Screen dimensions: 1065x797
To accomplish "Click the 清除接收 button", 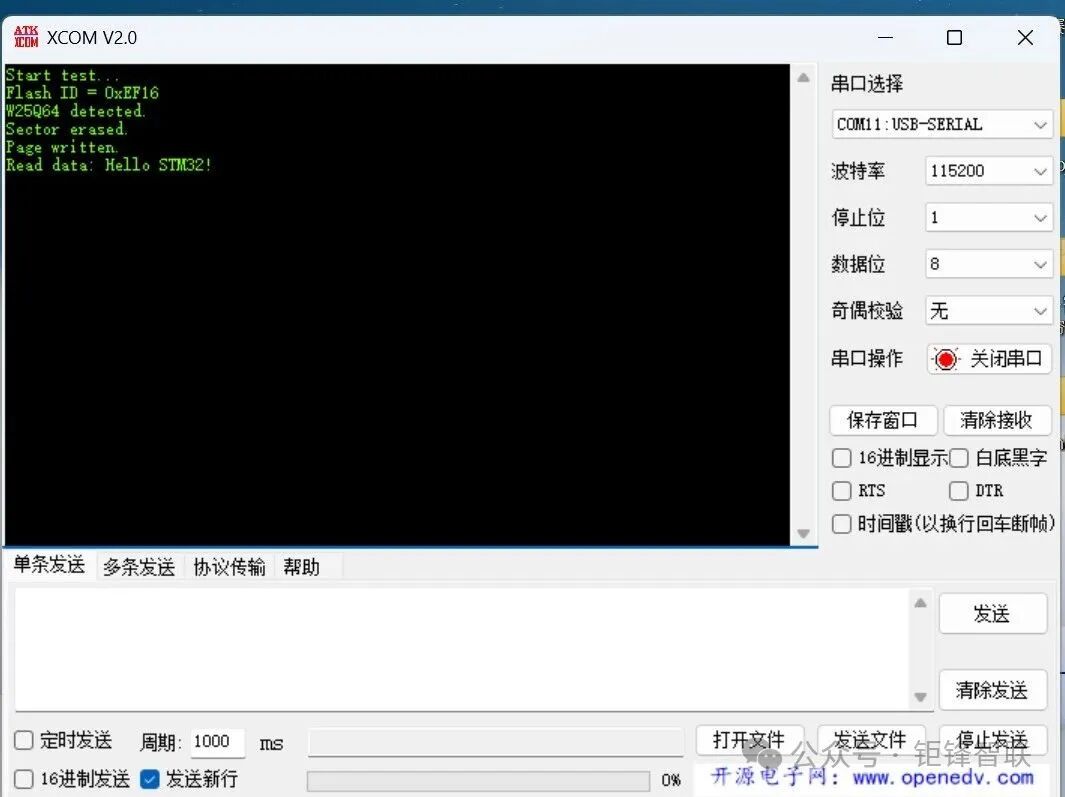I will pyautogui.click(x=997, y=420).
